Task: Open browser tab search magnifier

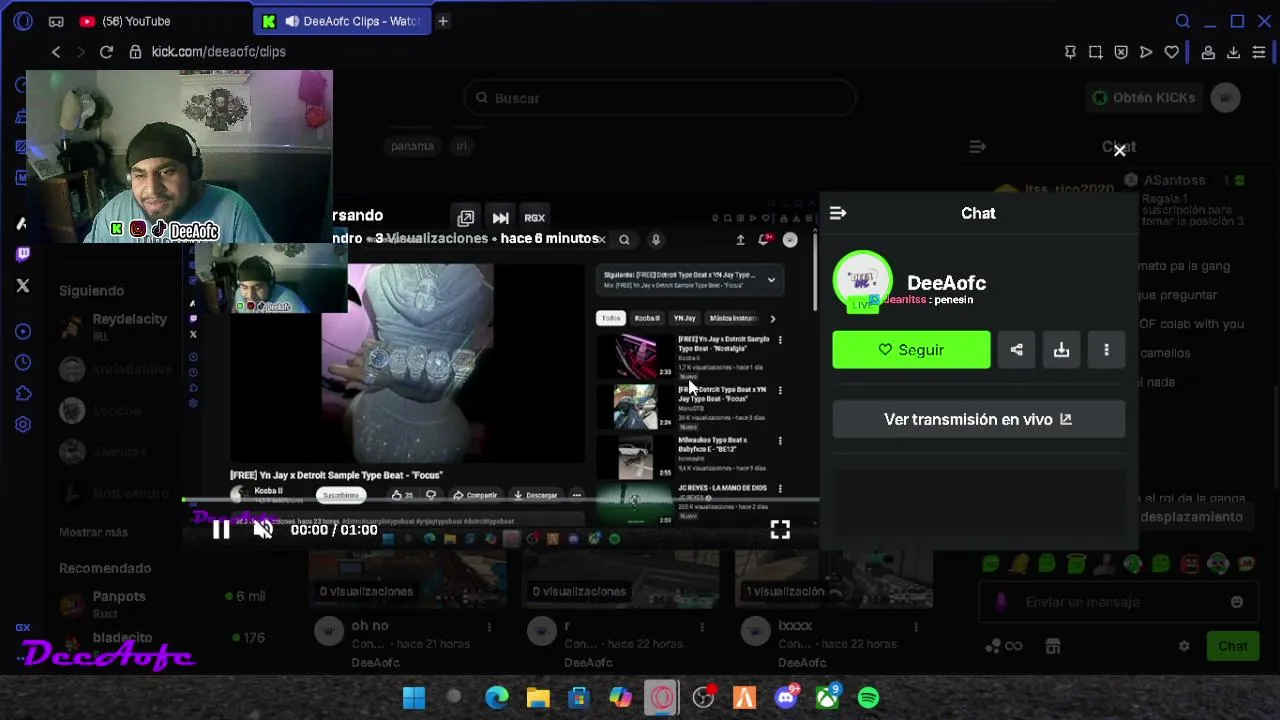Action: point(1183,21)
